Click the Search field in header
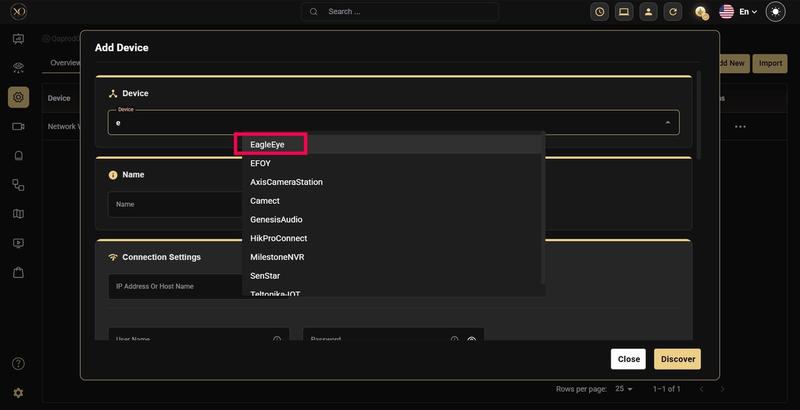This screenshot has height=410, width=800. 399,12
